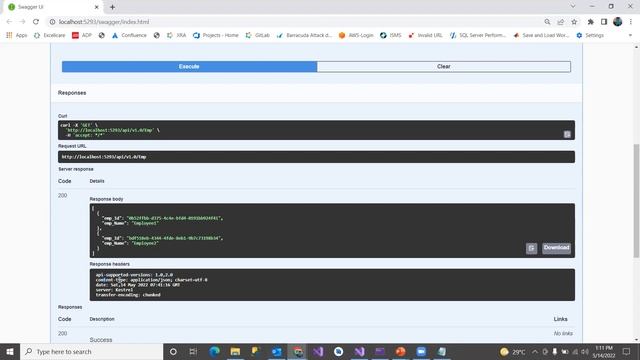Screen dimensions: 640x360
Task: Open the Barracuda Attack bookmark
Action: (304, 36)
